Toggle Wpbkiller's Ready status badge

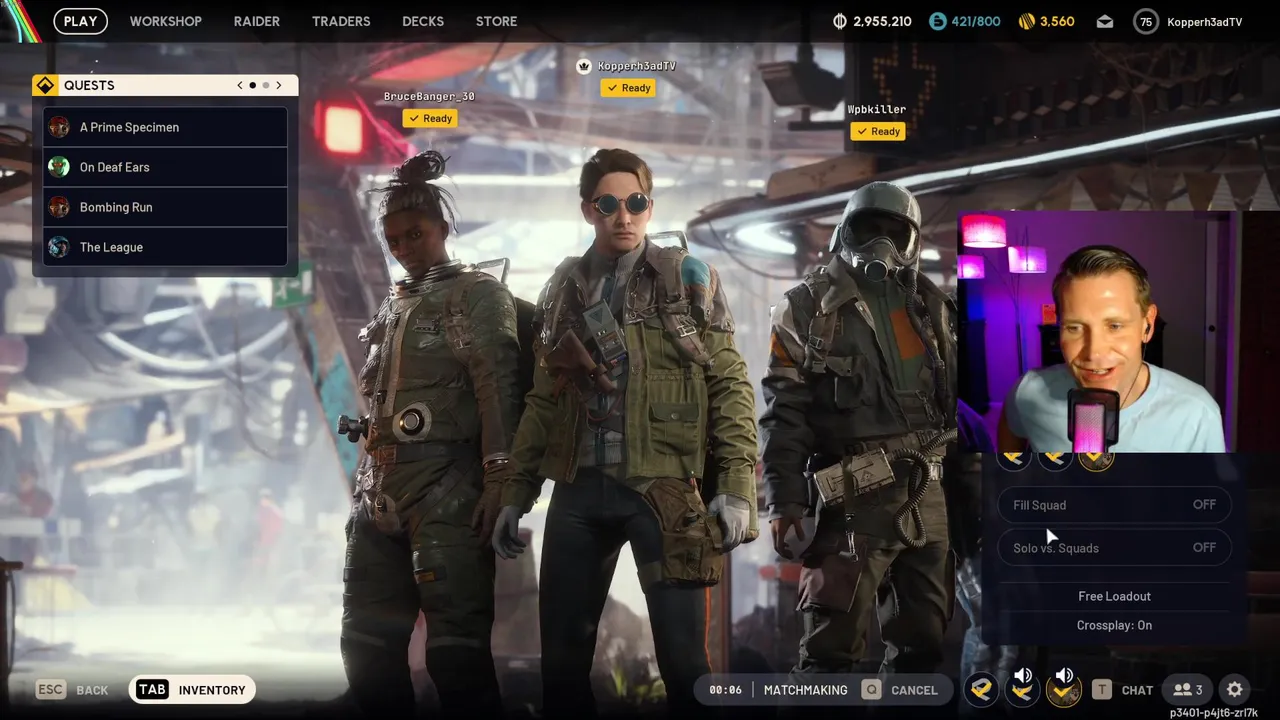pos(878,131)
